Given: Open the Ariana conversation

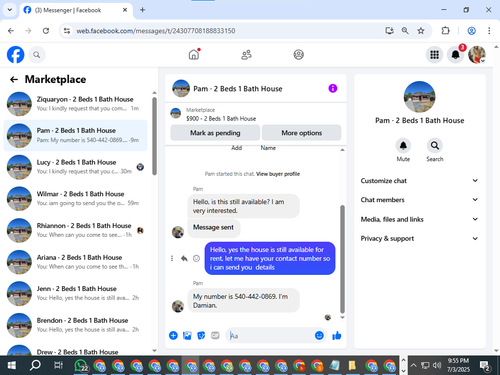Looking at the screenshot, I should (x=76, y=262).
